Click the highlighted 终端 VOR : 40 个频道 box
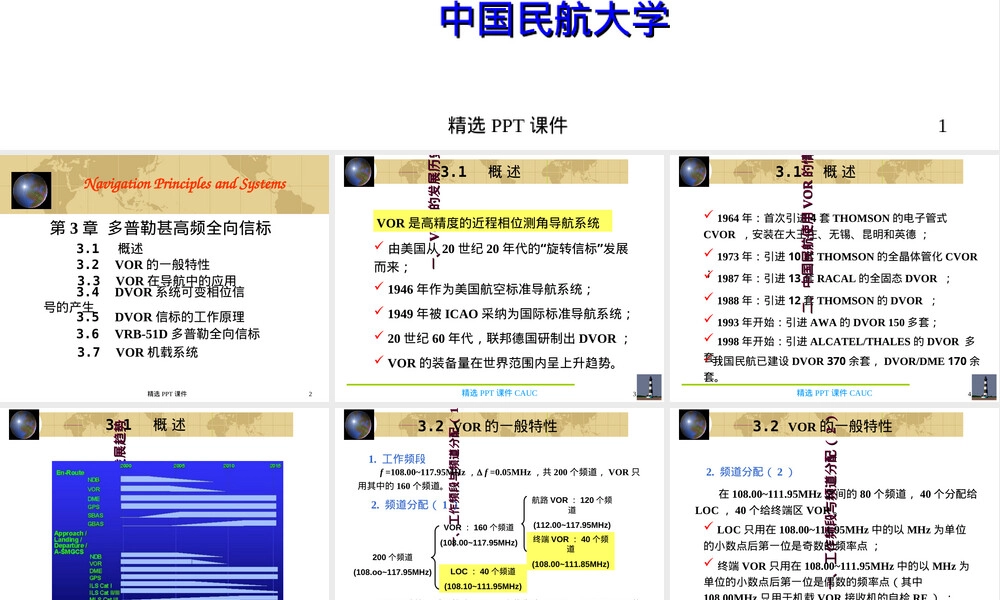The image size is (1000, 600). pyautogui.click(x=570, y=551)
